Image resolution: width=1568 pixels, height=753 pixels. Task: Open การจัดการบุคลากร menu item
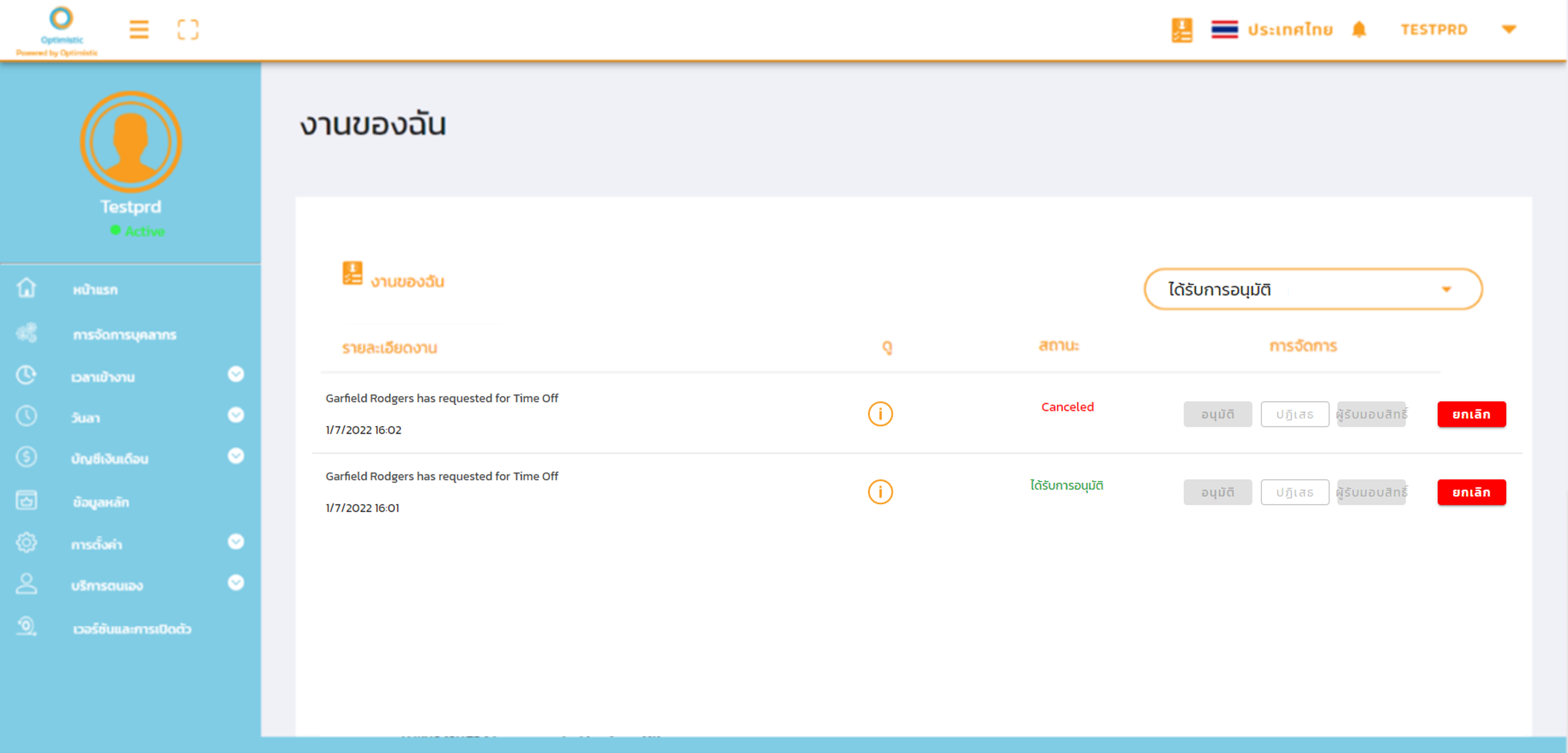124,334
